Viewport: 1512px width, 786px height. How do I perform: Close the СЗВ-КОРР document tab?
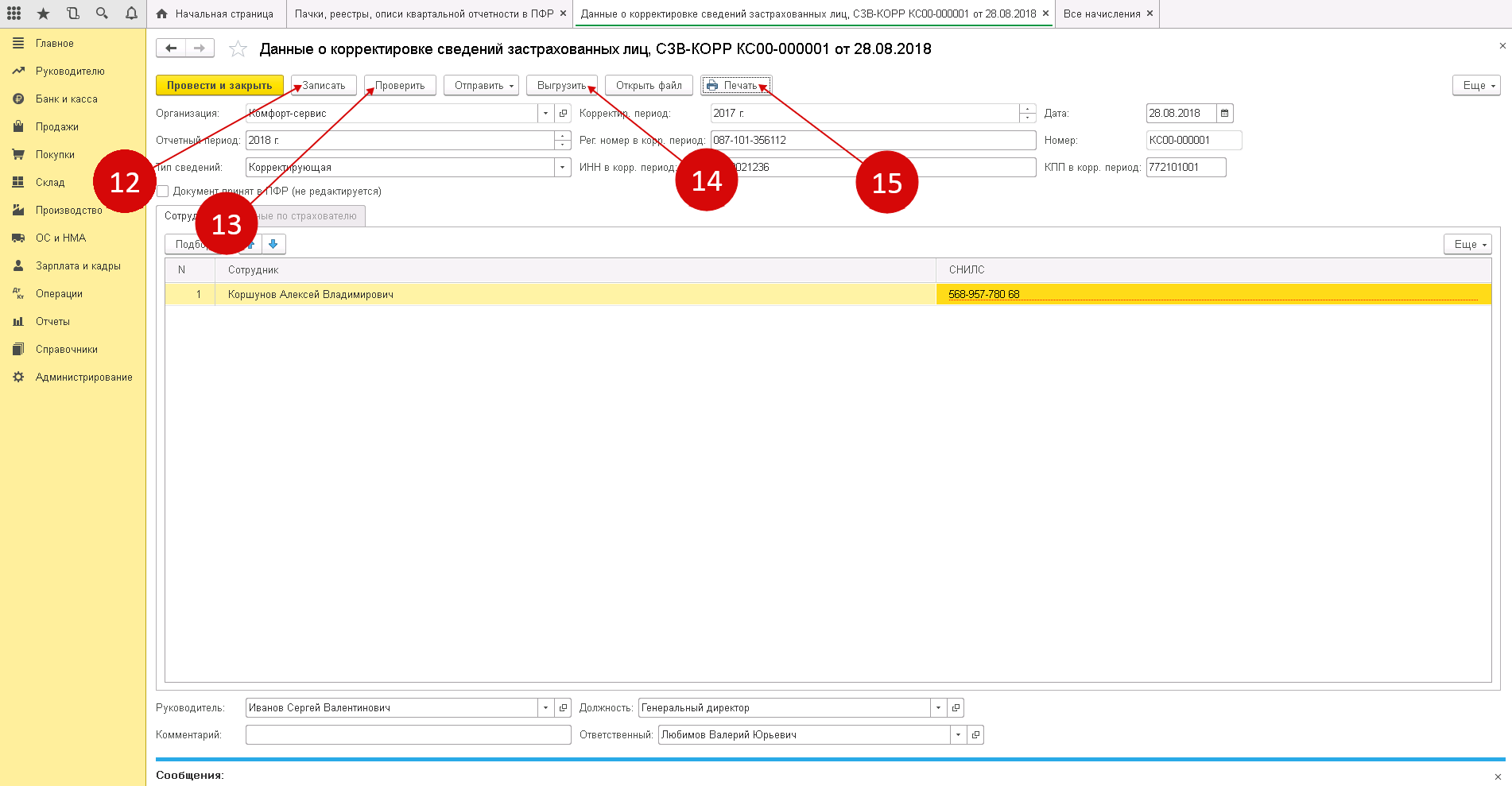[x=1045, y=14]
